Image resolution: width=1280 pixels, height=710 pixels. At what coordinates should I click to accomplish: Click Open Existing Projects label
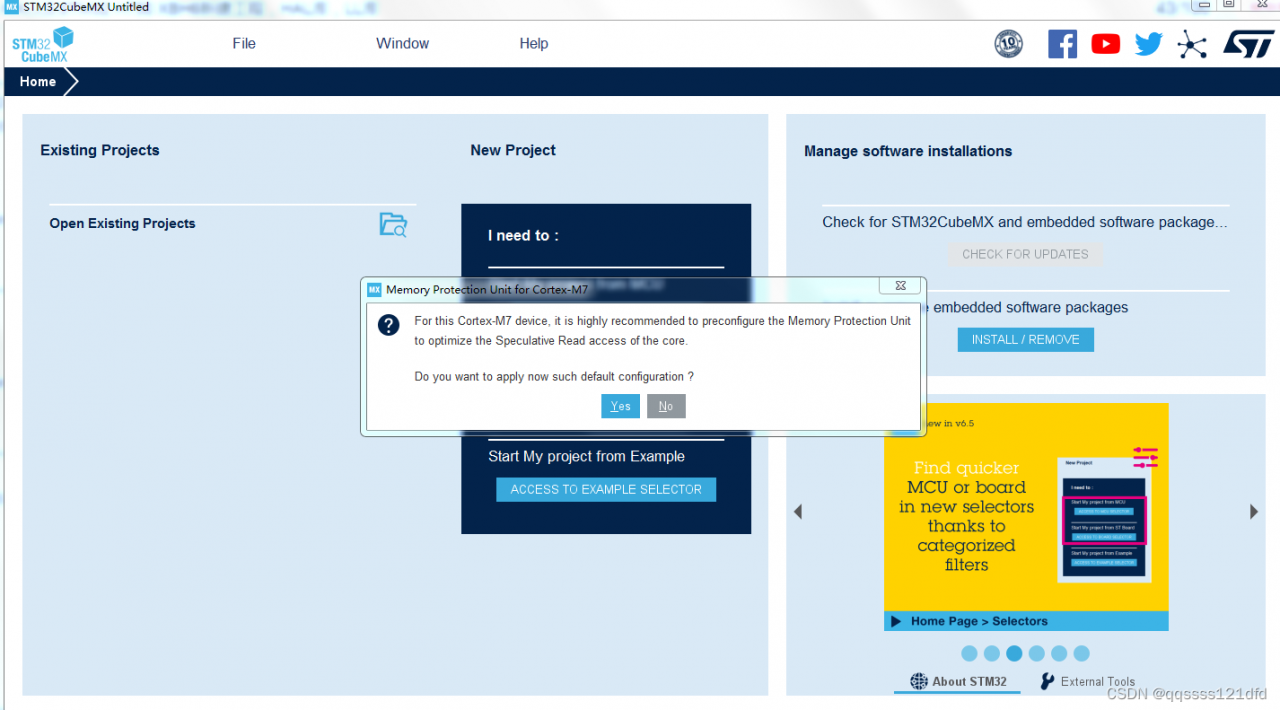point(122,223)
